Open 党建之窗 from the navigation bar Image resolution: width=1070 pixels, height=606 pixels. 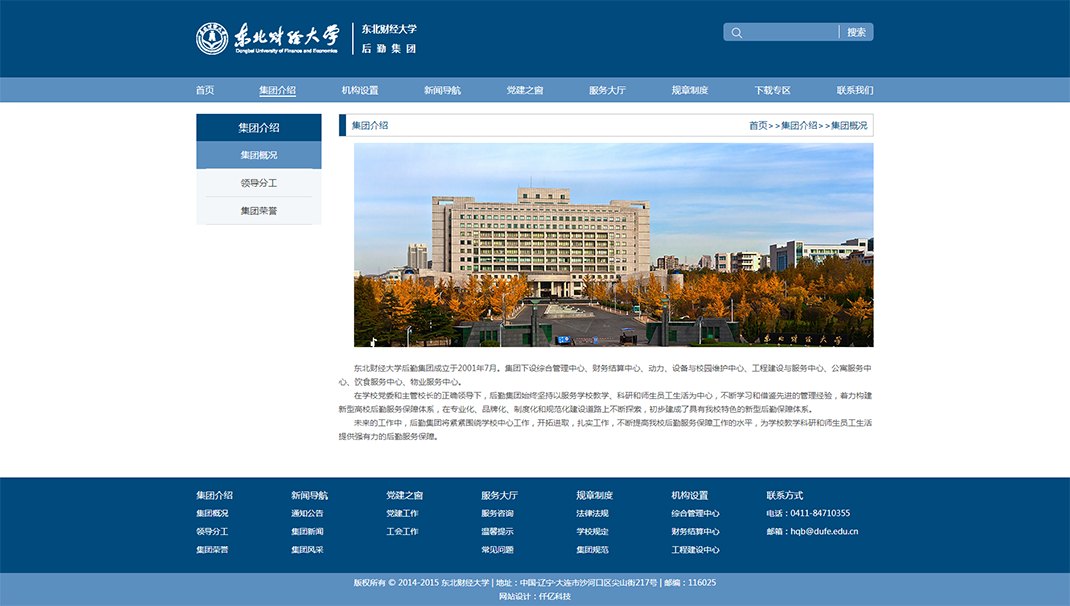tap(525, 90)
